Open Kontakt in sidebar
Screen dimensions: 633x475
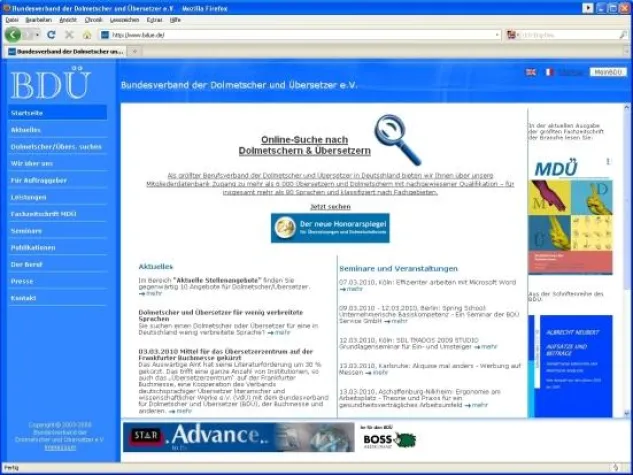point(57,298)
